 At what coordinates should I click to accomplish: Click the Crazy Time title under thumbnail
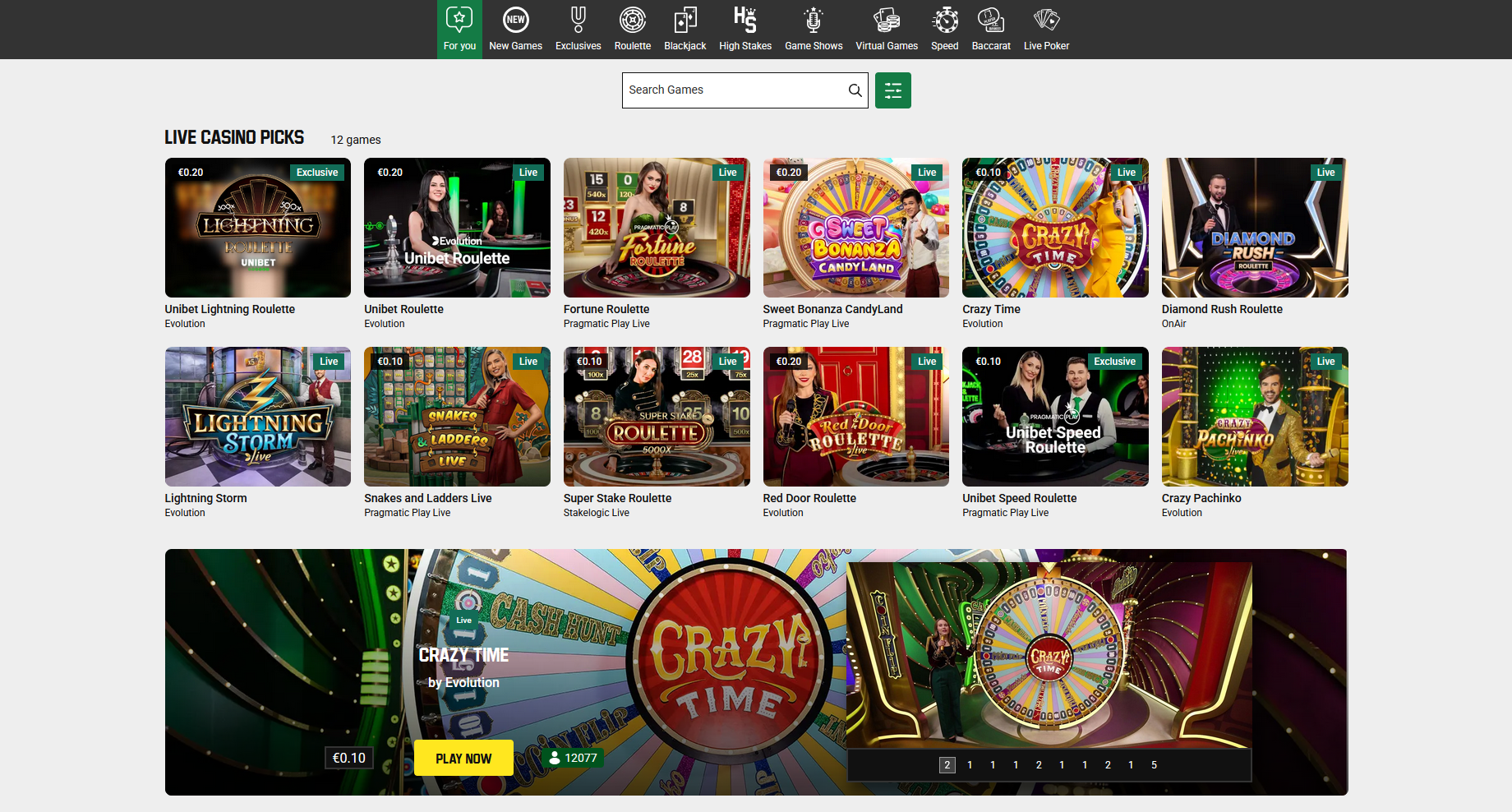click(x=991, y=309)
